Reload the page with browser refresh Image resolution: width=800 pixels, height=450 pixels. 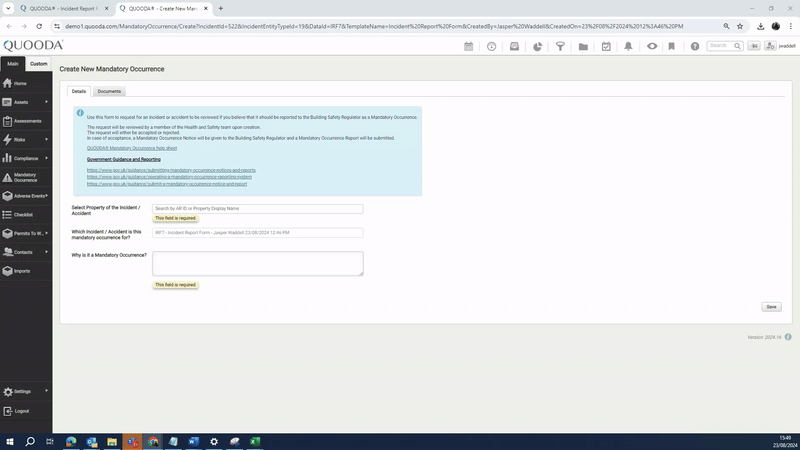(39, 26)
